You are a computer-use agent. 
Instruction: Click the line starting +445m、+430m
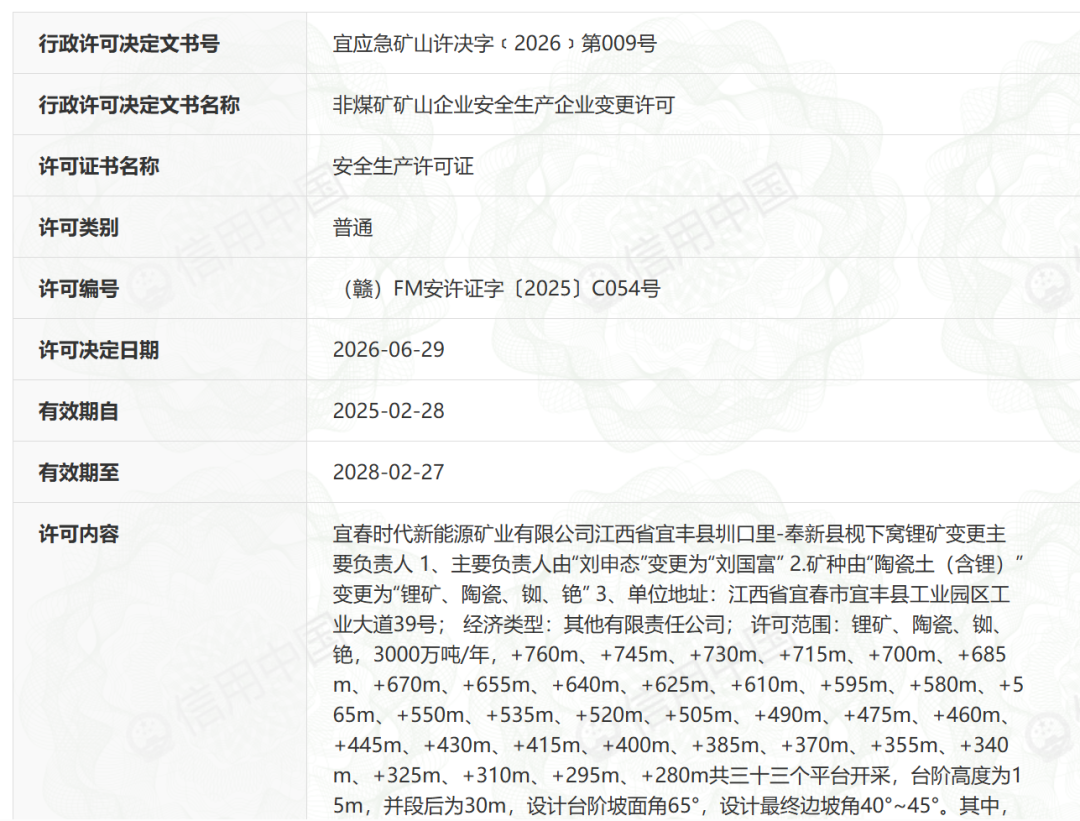(x=671, y=745)
